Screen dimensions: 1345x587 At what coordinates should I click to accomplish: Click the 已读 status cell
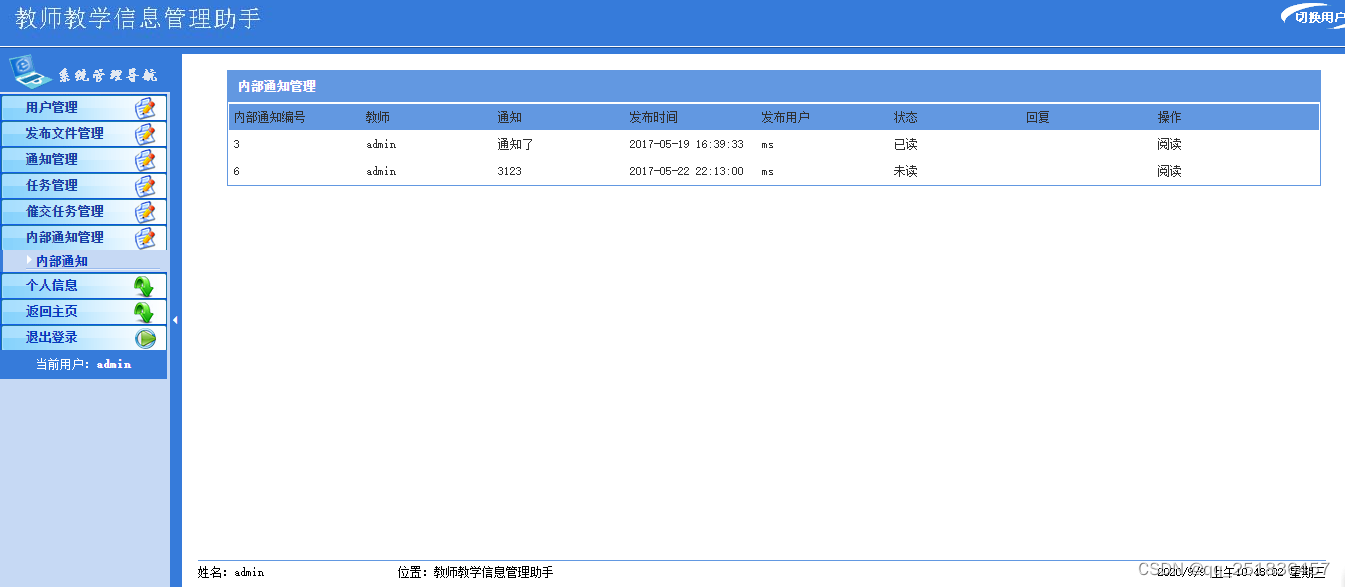905,144
